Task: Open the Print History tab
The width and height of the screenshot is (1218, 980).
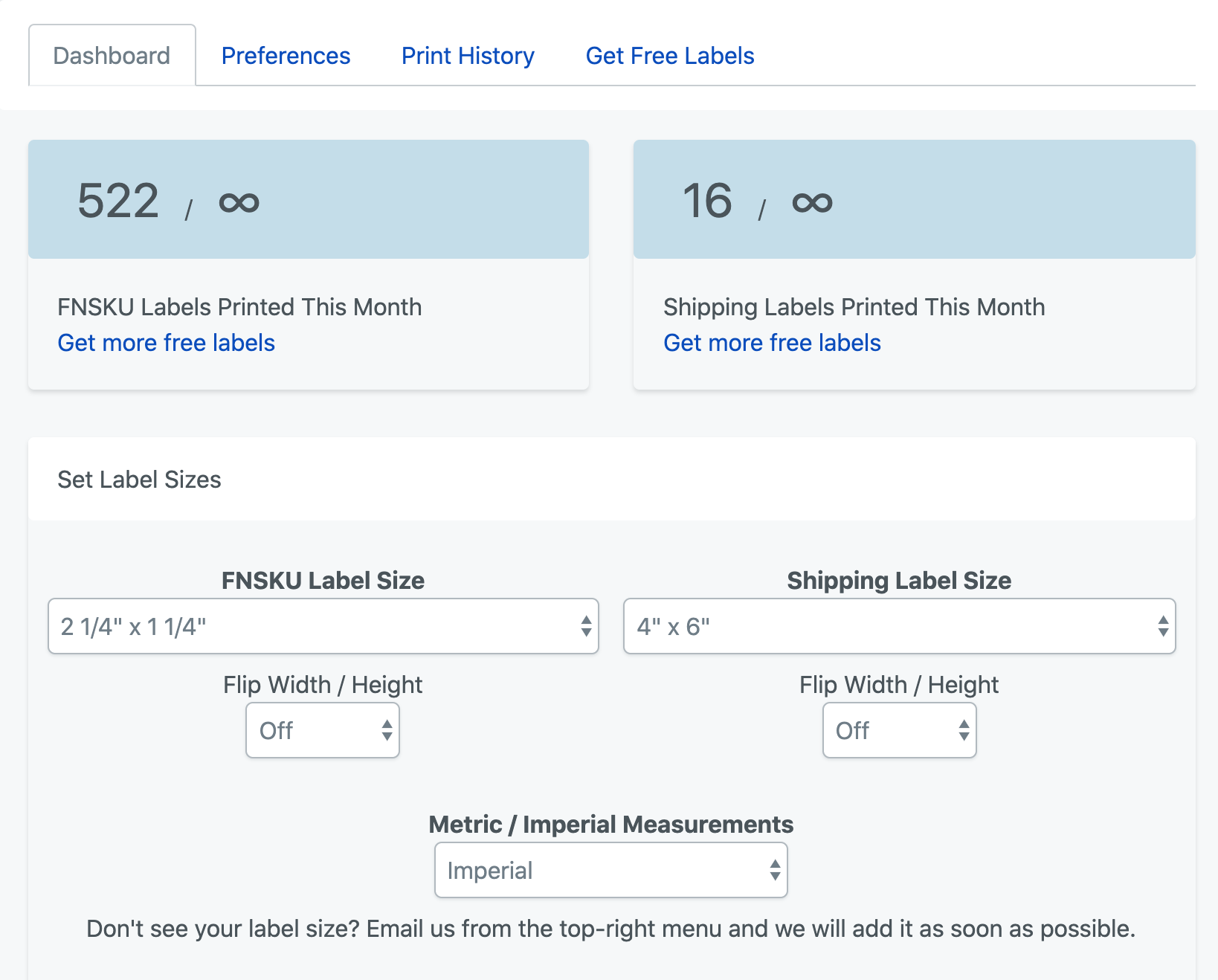Action: click(468, 56)
